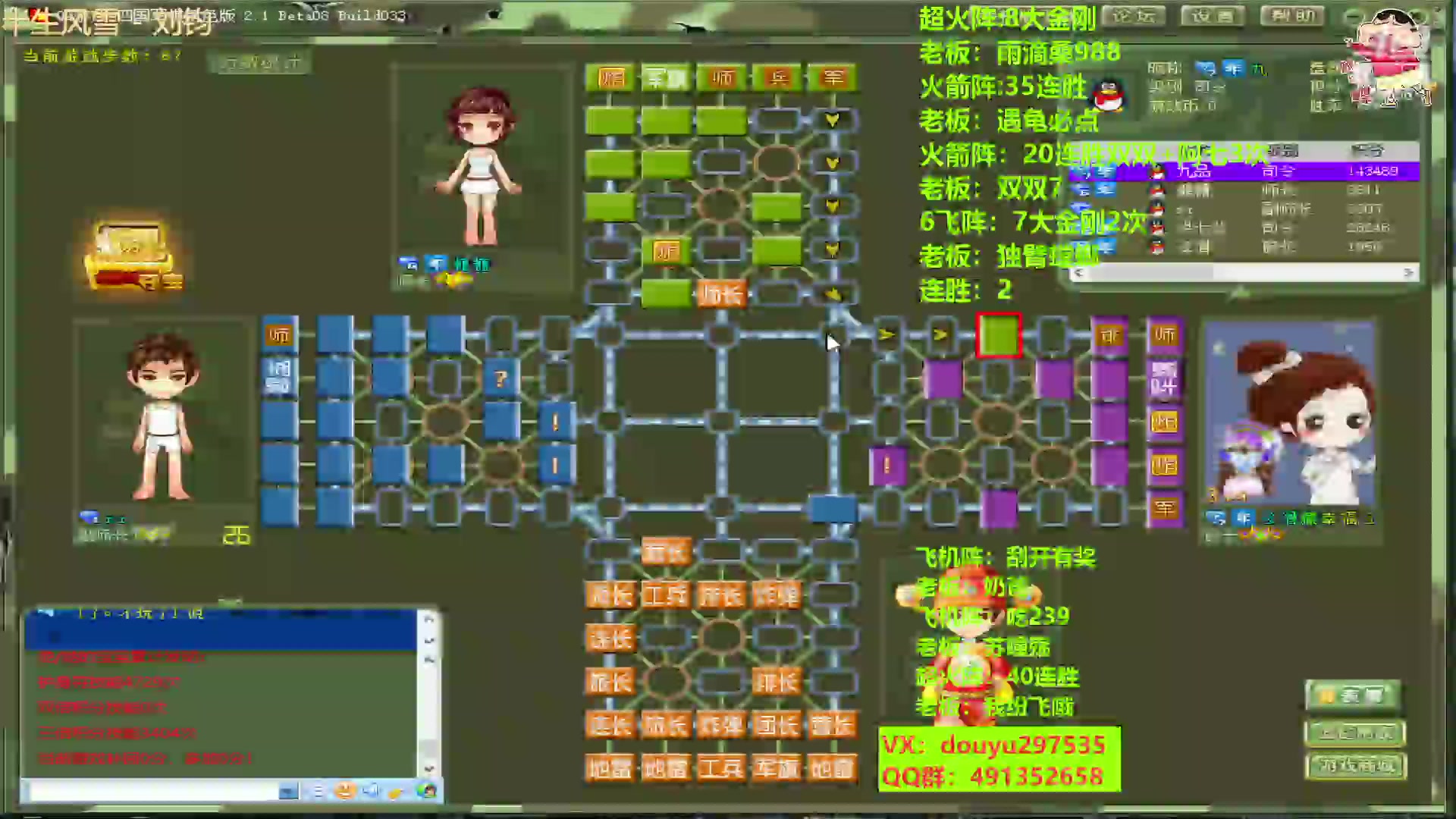Click player list scrollbar right arrow
The image size is (1456, 819).
[1409, 272]
